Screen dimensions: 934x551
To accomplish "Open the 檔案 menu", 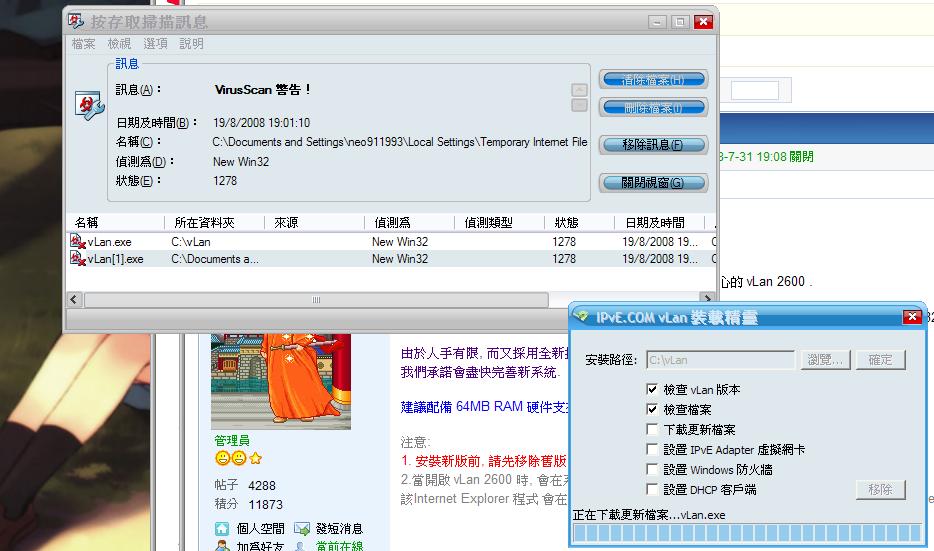I will click(83, 43).
